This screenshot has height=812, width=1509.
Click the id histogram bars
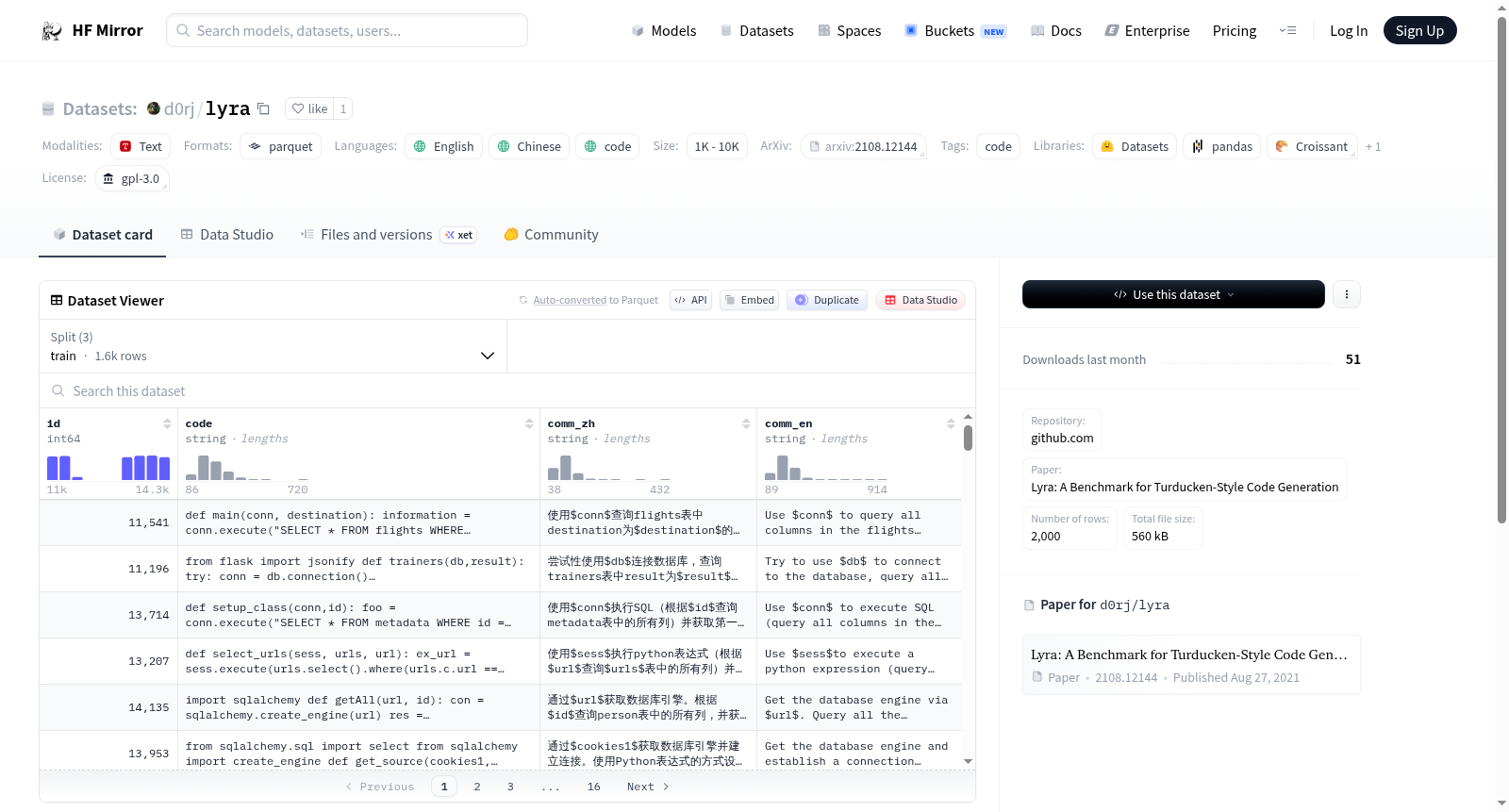(108, 468)
